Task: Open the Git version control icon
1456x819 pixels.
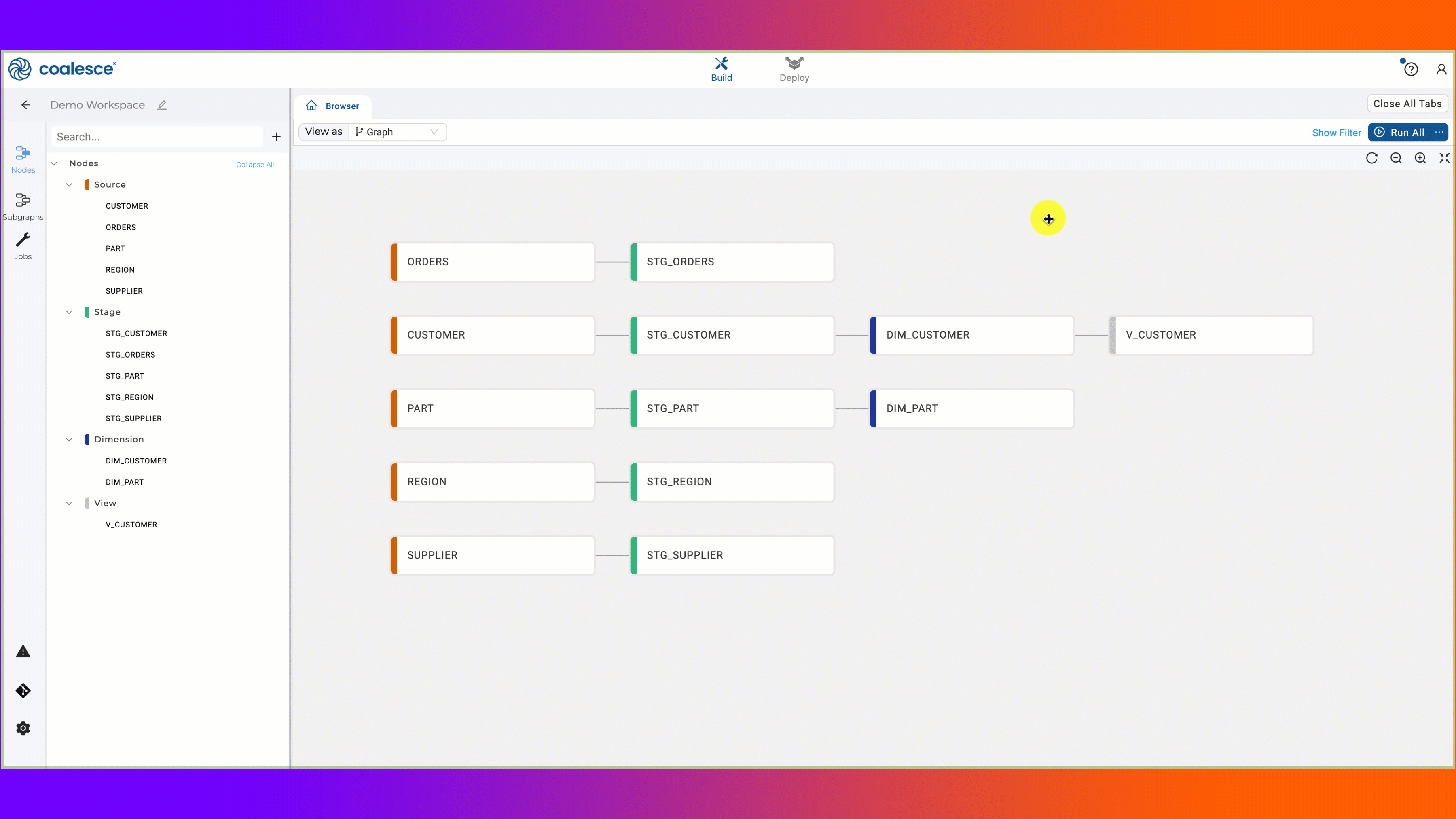Action: coord(23,690)
